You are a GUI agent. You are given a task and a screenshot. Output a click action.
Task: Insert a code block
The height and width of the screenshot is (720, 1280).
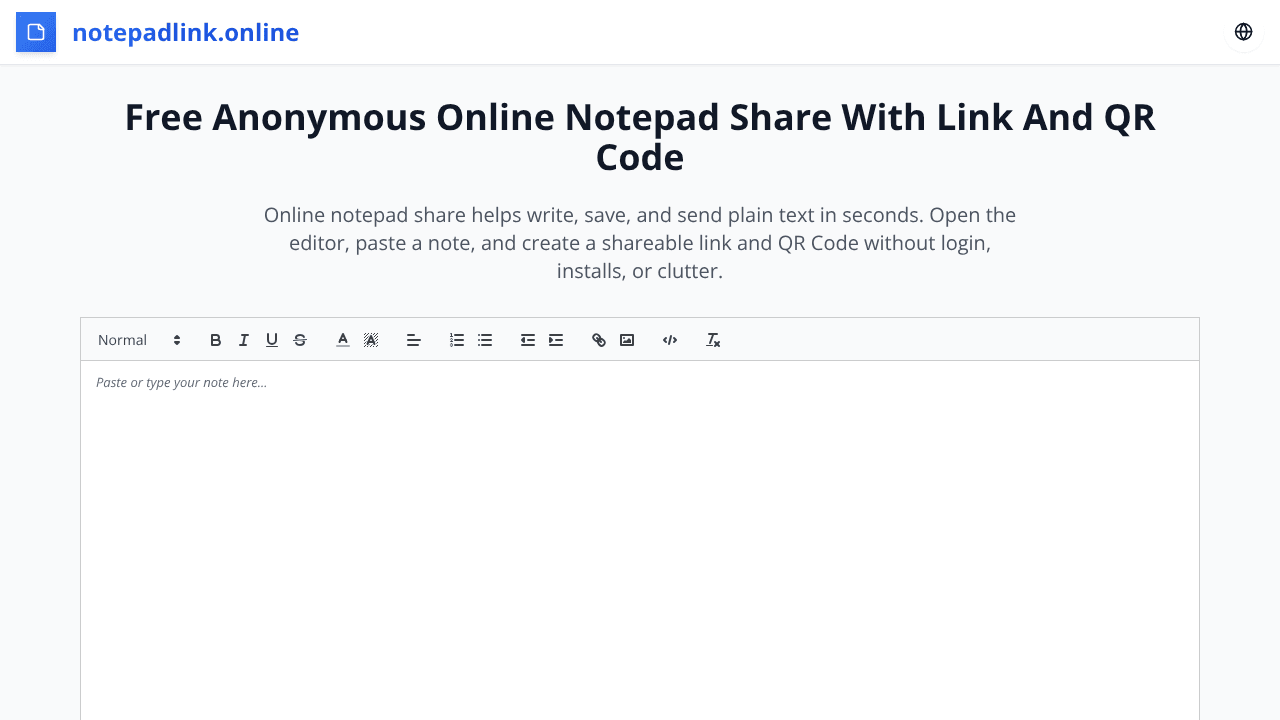pos(669,340)
